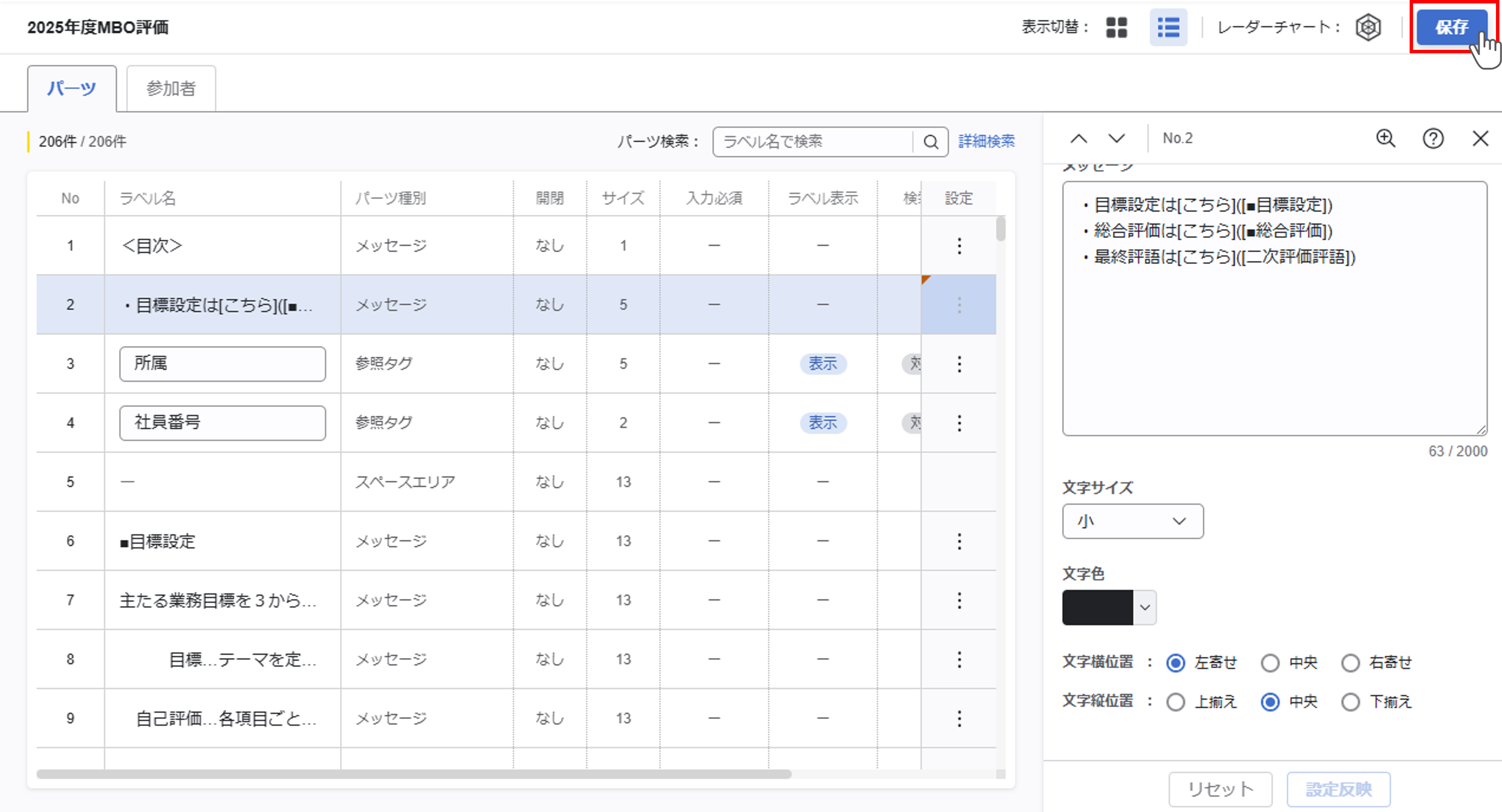The width and height of the screenshot is (1502, 812).
Task: Select the パーツ tab
Action: 72,89
